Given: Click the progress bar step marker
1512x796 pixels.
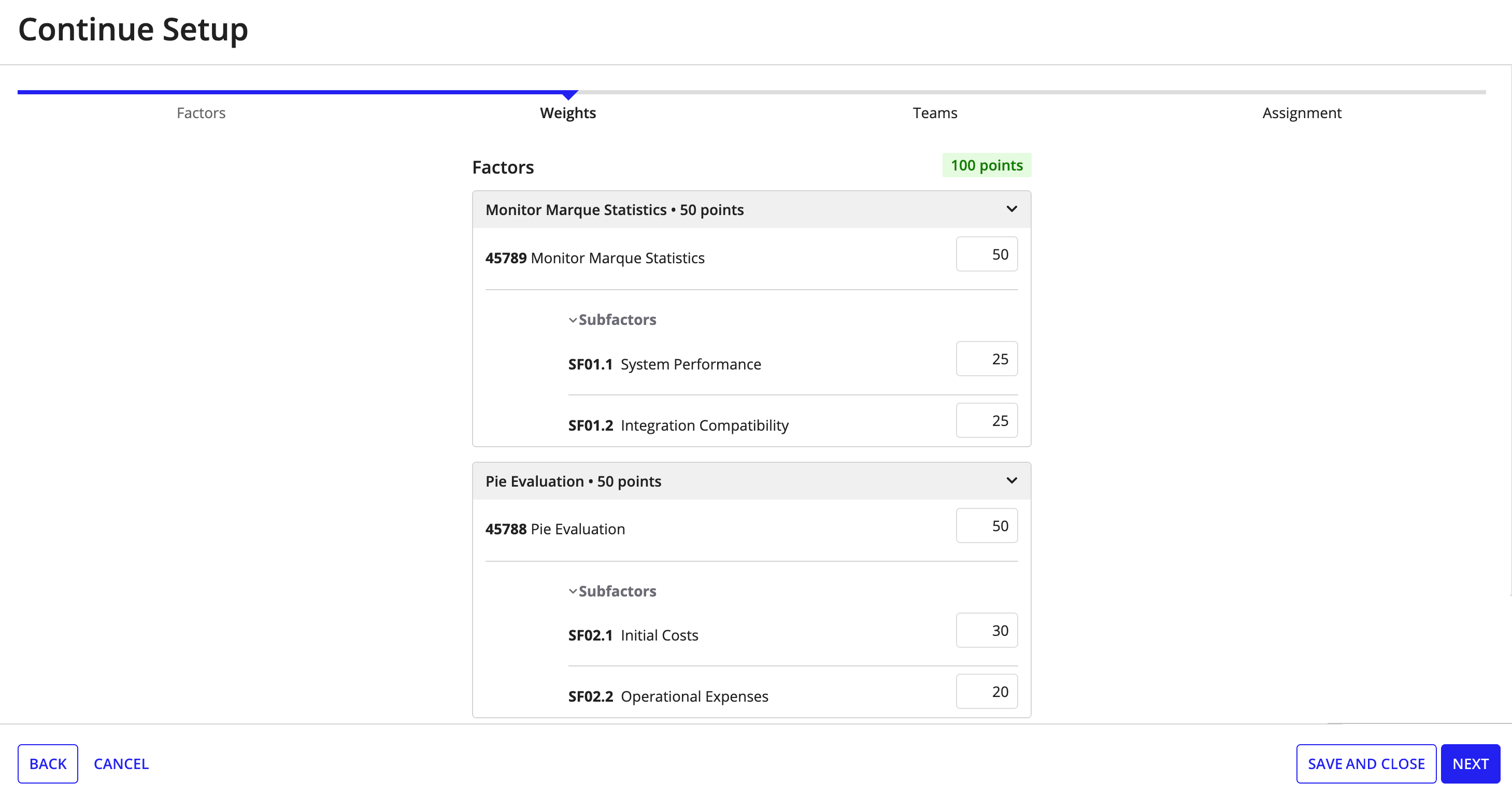Looking at the screenshot, I should coord(569,95).
